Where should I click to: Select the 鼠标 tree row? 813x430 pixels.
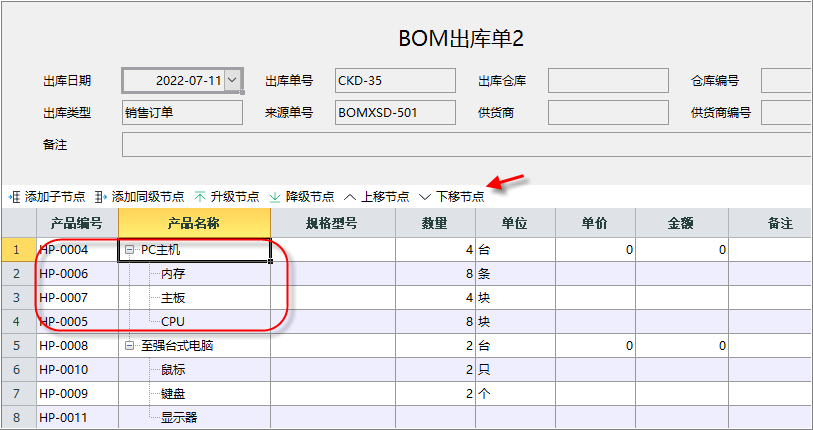click(194, 370)
